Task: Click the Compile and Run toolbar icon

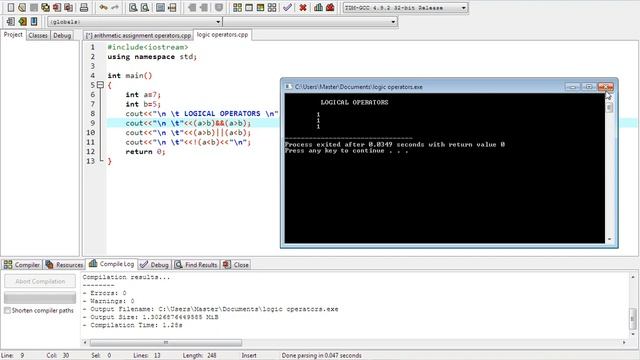Action: click(x=260, y=7)
